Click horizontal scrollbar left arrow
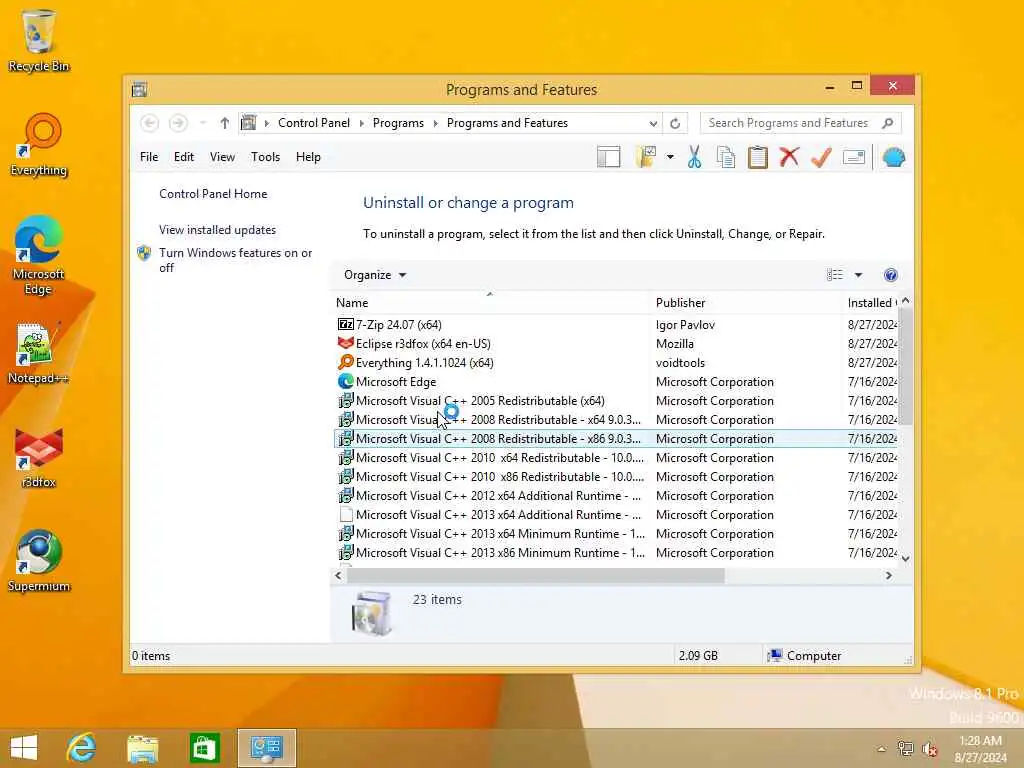The image size is (1024, 768). (338, 575)
